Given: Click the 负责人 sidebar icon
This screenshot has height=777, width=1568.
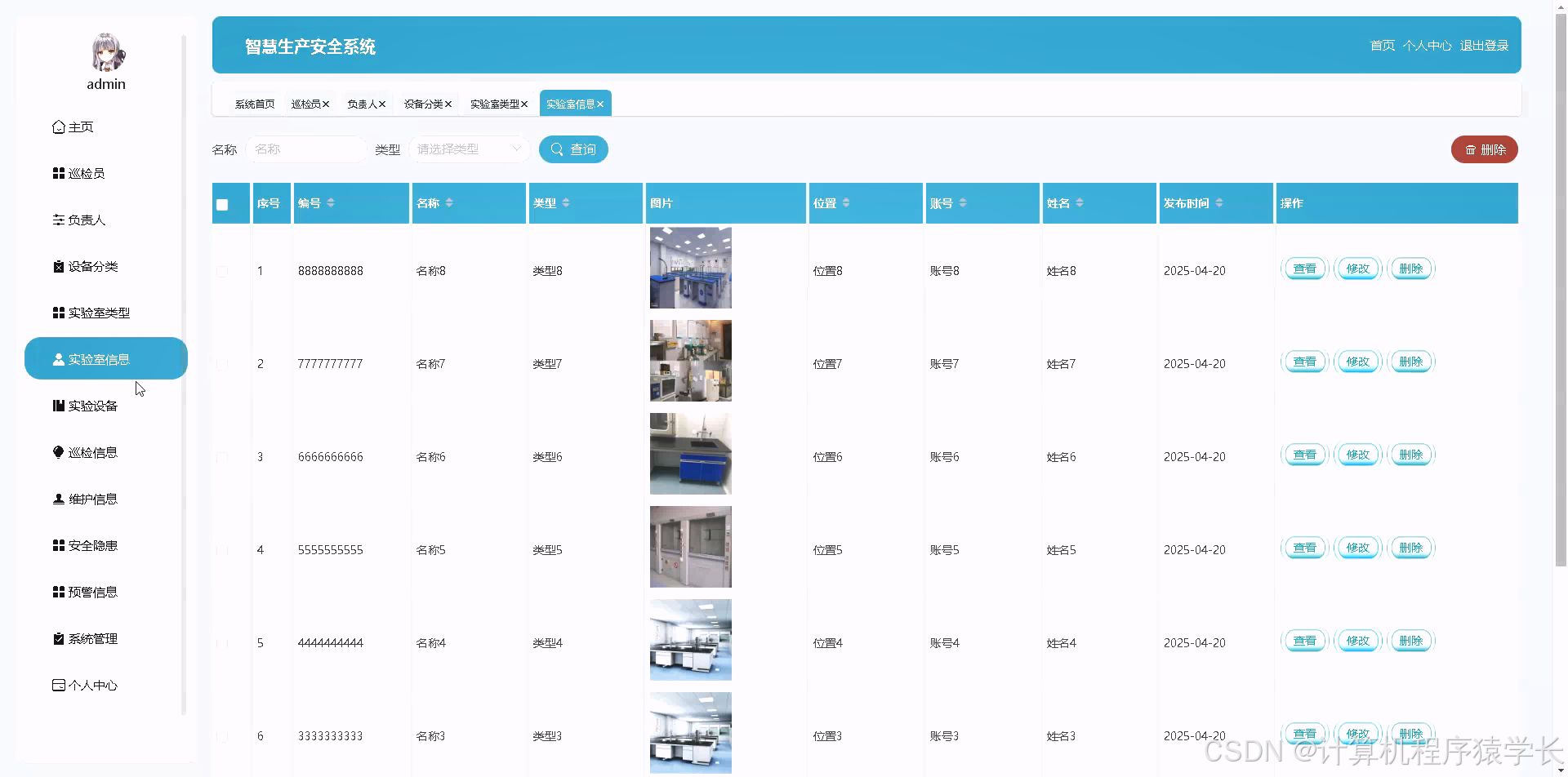Looking at the screenshot, I should pos(58,220).
